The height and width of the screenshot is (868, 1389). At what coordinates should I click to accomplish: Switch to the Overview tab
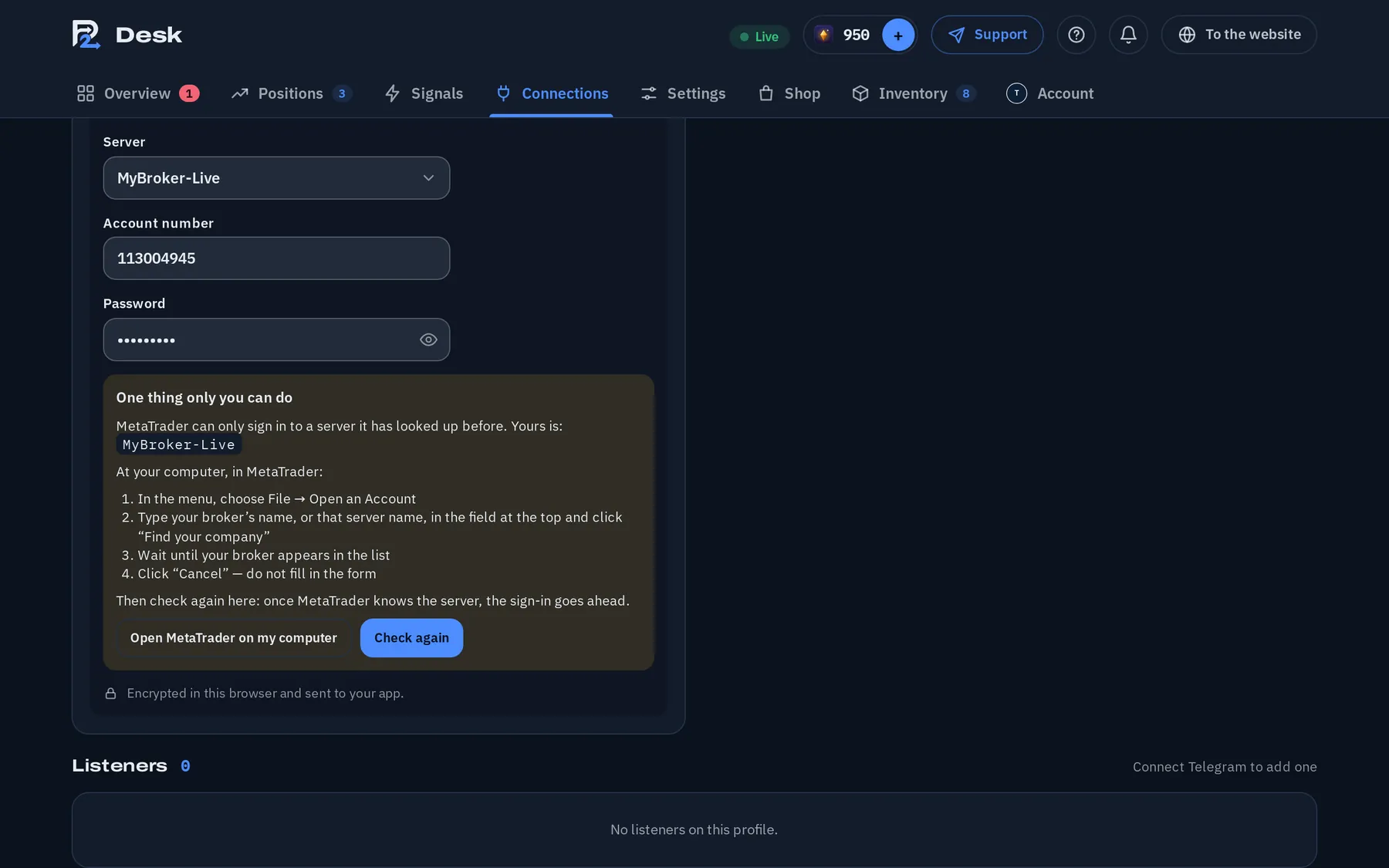tap(138, 93)
